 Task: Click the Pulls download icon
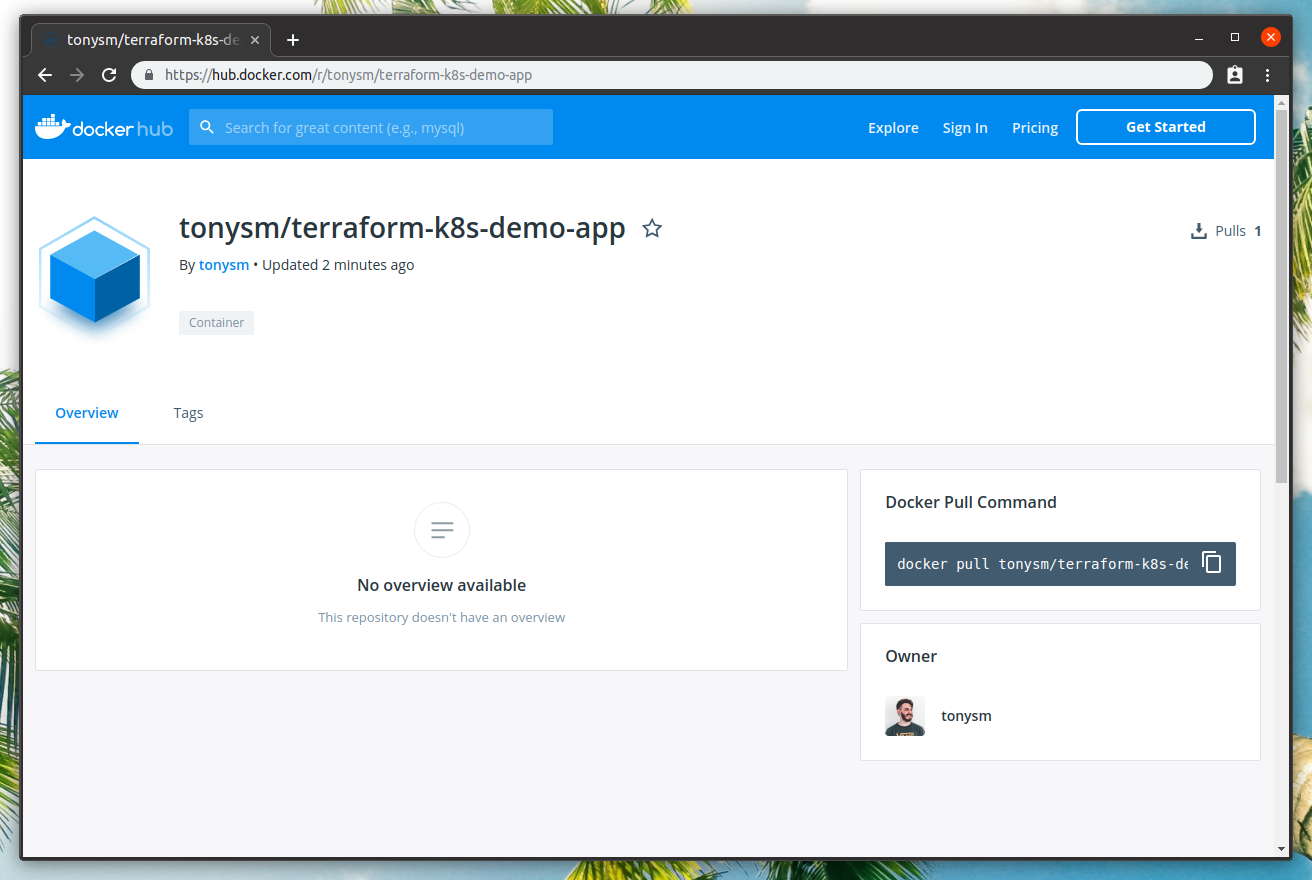pyautogui.click(x=1199, y=231)
